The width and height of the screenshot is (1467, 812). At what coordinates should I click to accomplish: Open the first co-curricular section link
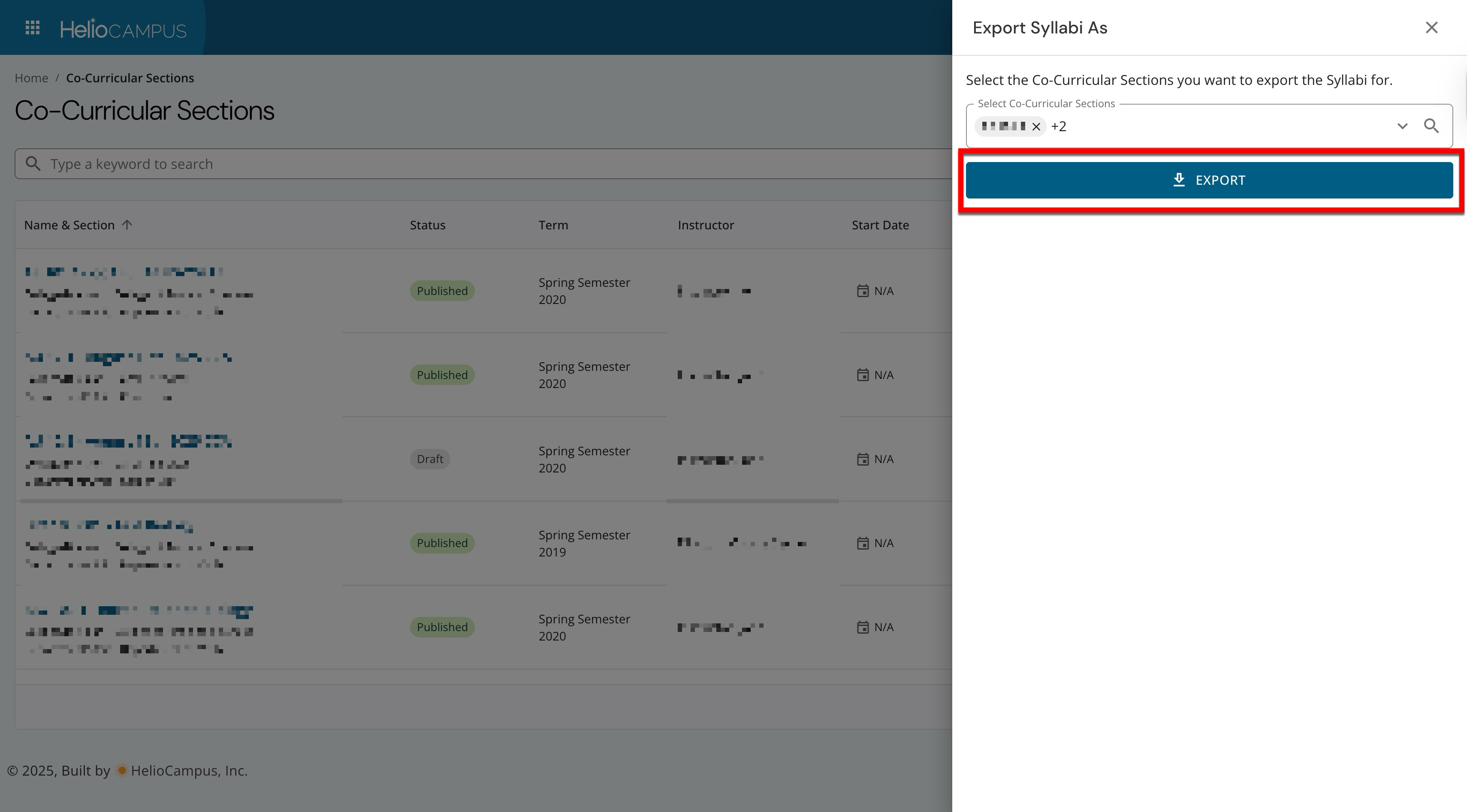point(124,272)
